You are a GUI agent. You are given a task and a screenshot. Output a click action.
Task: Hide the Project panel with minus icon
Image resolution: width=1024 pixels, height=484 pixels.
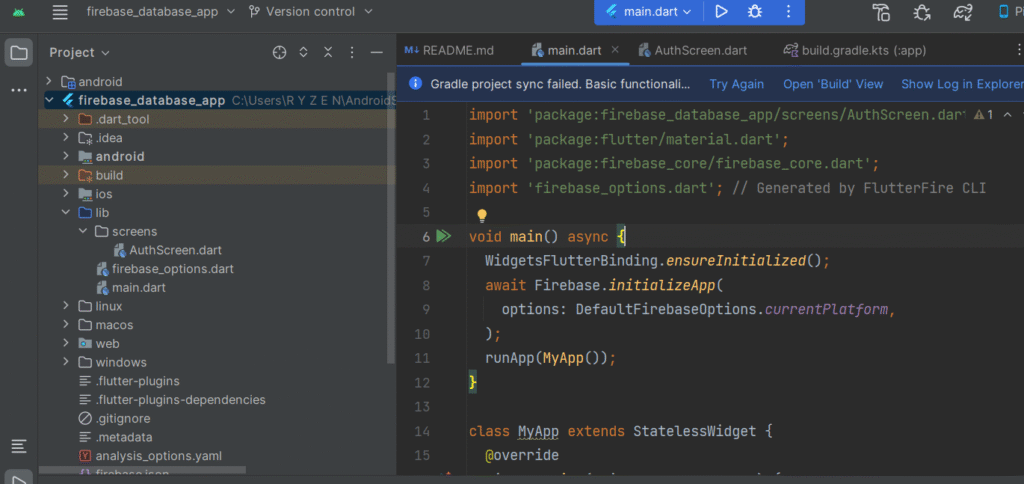[376, 52]
